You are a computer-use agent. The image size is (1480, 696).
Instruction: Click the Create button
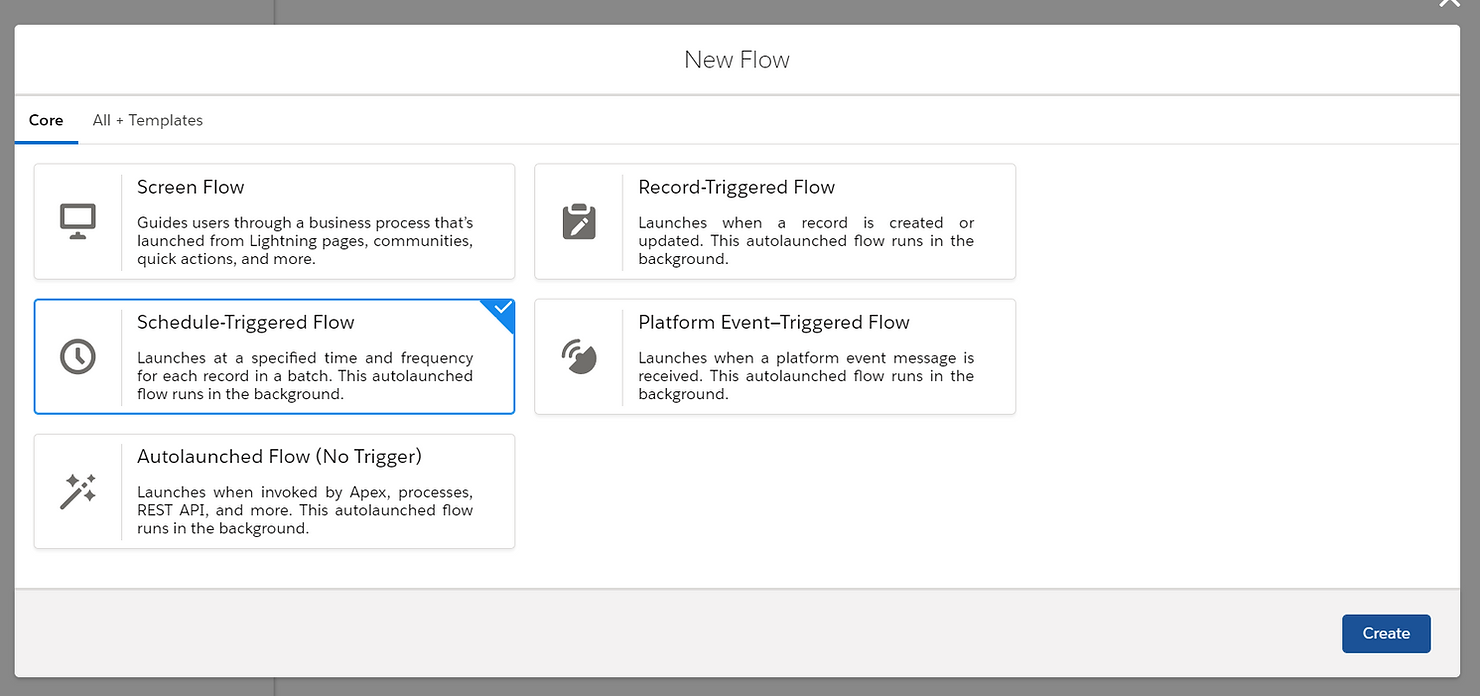[x=1386, y=633]
